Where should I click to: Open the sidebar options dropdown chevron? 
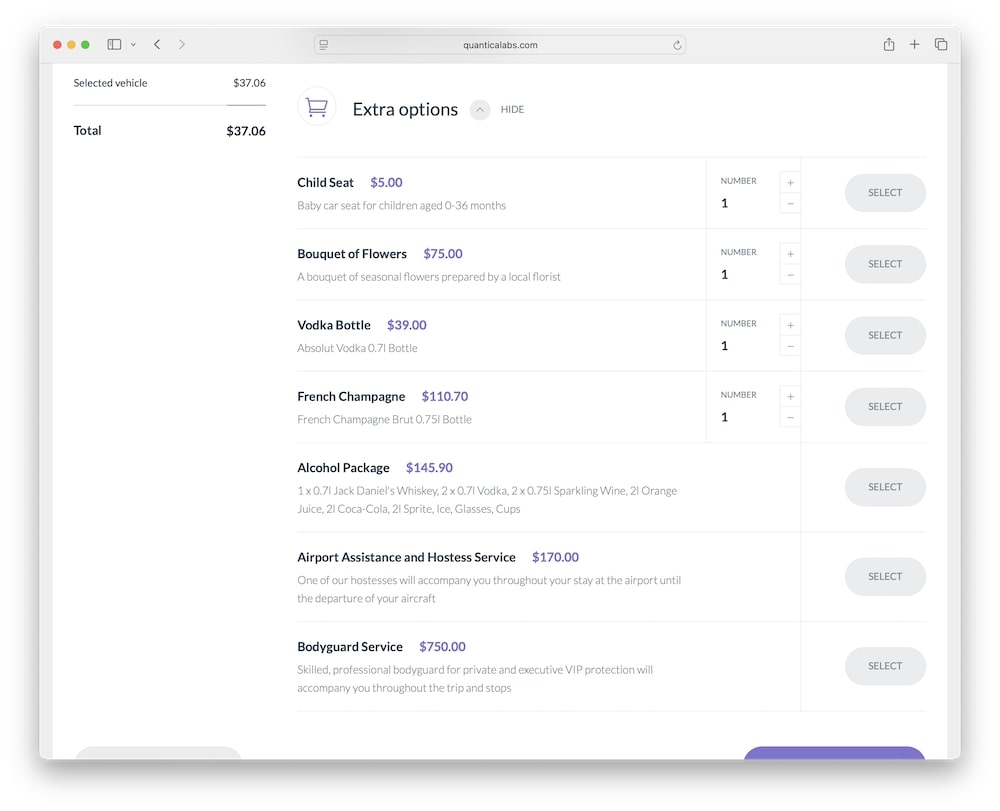[133, 45]
